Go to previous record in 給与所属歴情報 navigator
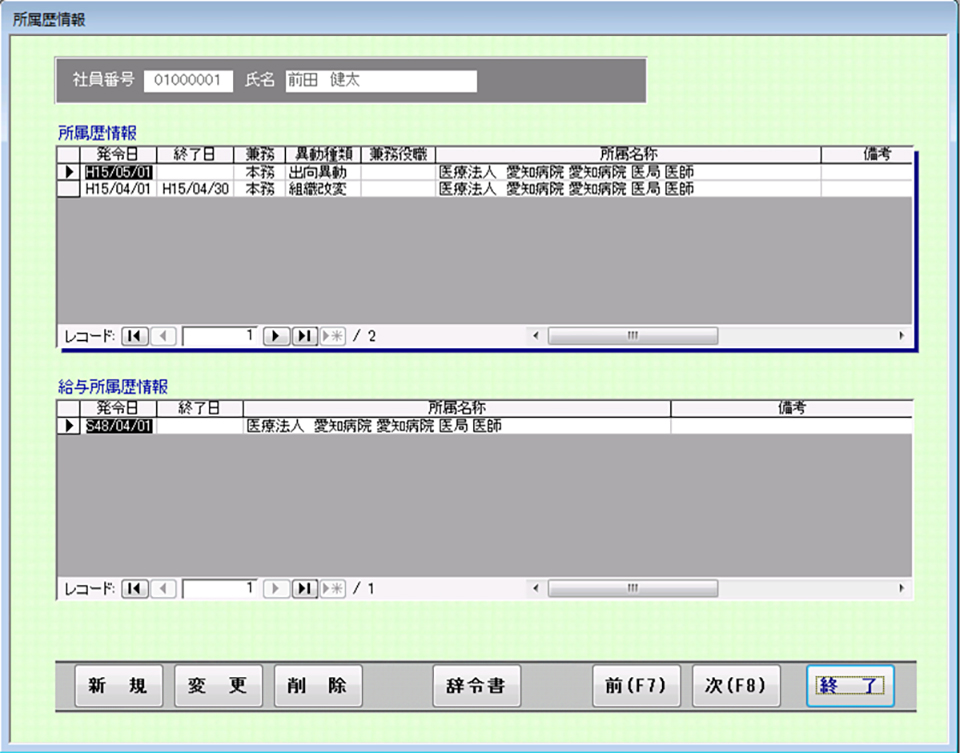This screenshot has height=753, width=960. pos(163,589)
